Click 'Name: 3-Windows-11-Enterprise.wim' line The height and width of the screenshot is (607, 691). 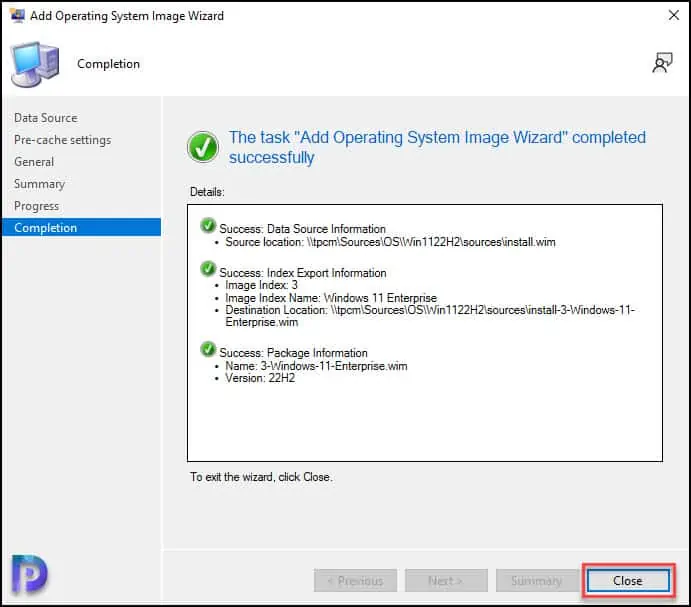[x=316, y=366]
